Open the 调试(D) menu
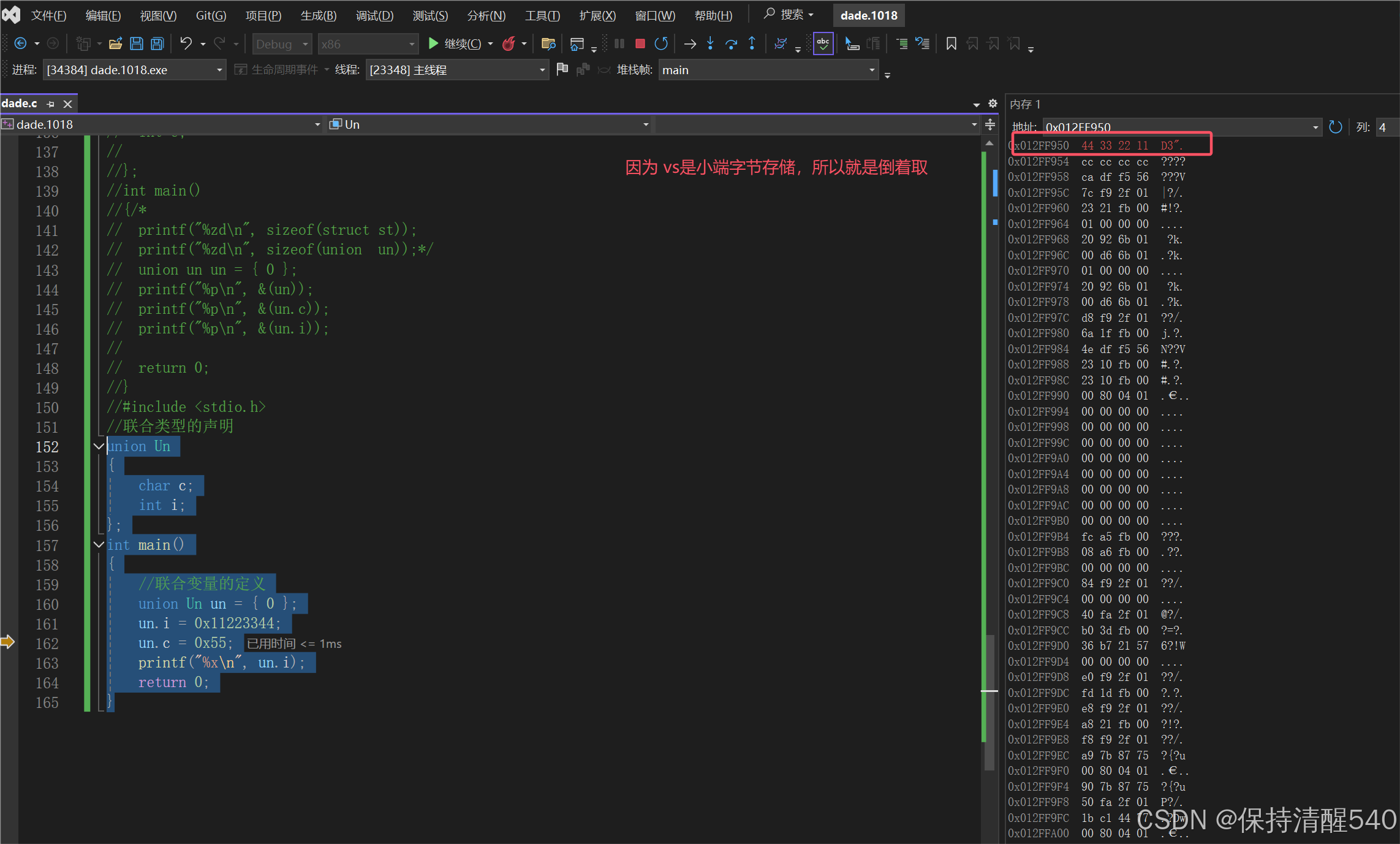 point(374,15)
